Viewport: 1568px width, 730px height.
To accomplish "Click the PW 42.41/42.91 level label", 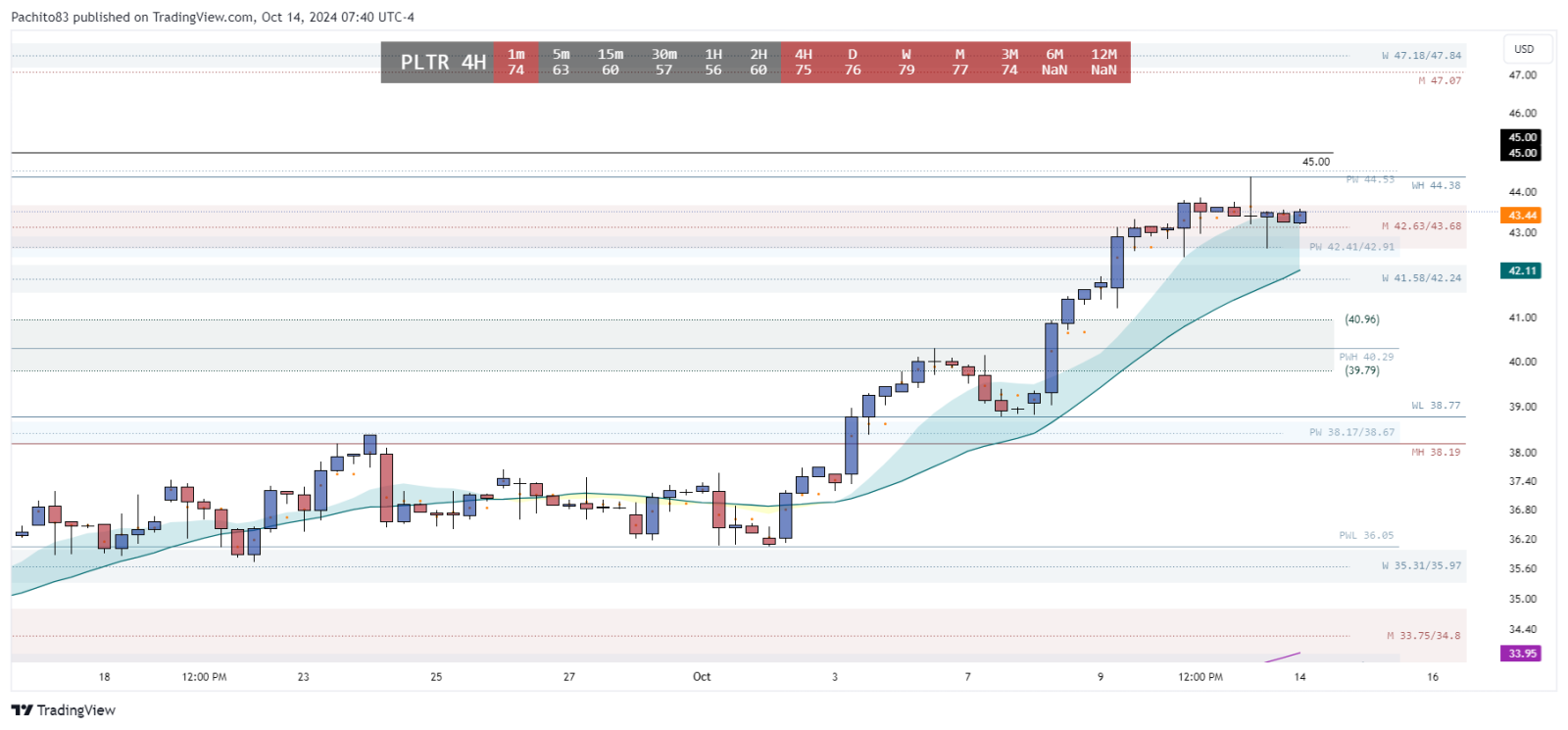I will (x=1351, y=247).
